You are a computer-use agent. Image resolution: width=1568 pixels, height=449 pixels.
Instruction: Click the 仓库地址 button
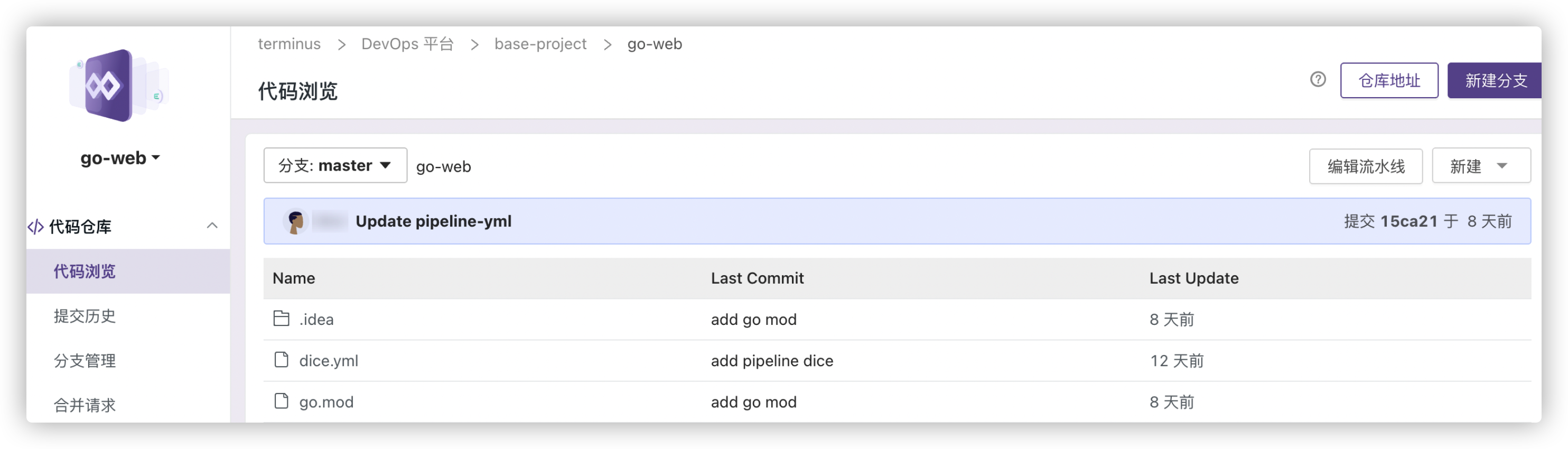coord(1388,80)
